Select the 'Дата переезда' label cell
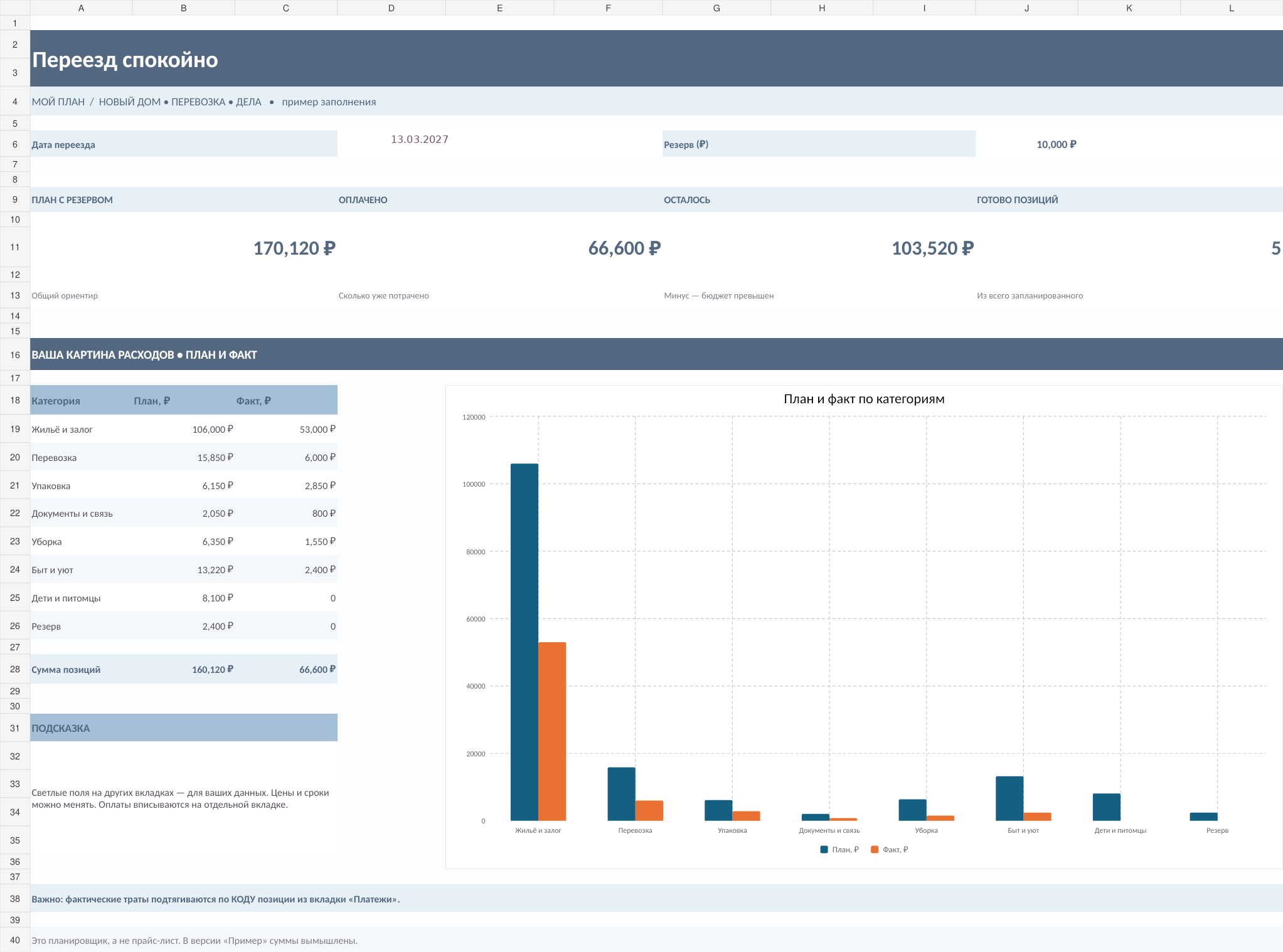This screenshot has height=952, width=1283. (x=184, y=144)
